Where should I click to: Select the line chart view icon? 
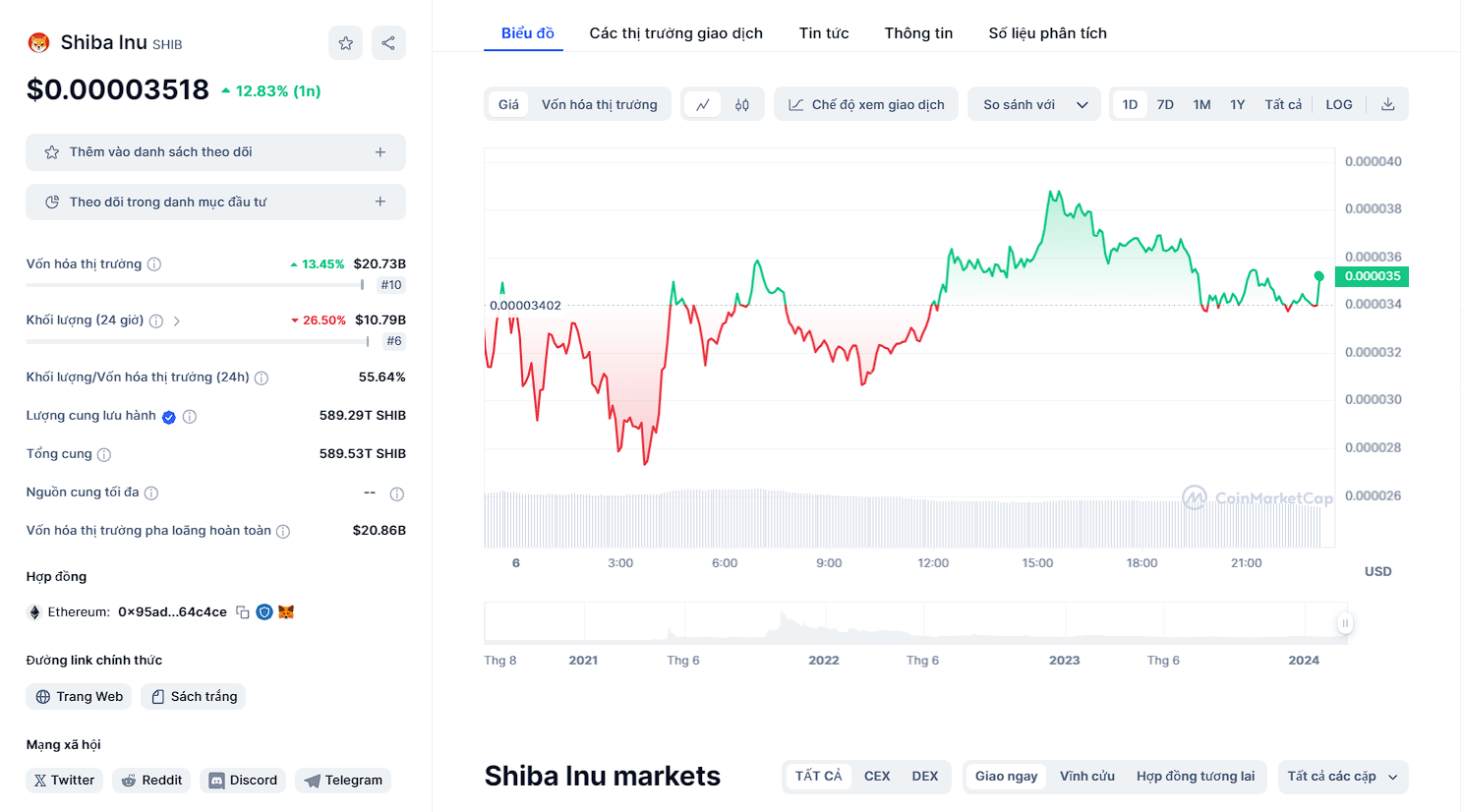[x=703, y=104]
